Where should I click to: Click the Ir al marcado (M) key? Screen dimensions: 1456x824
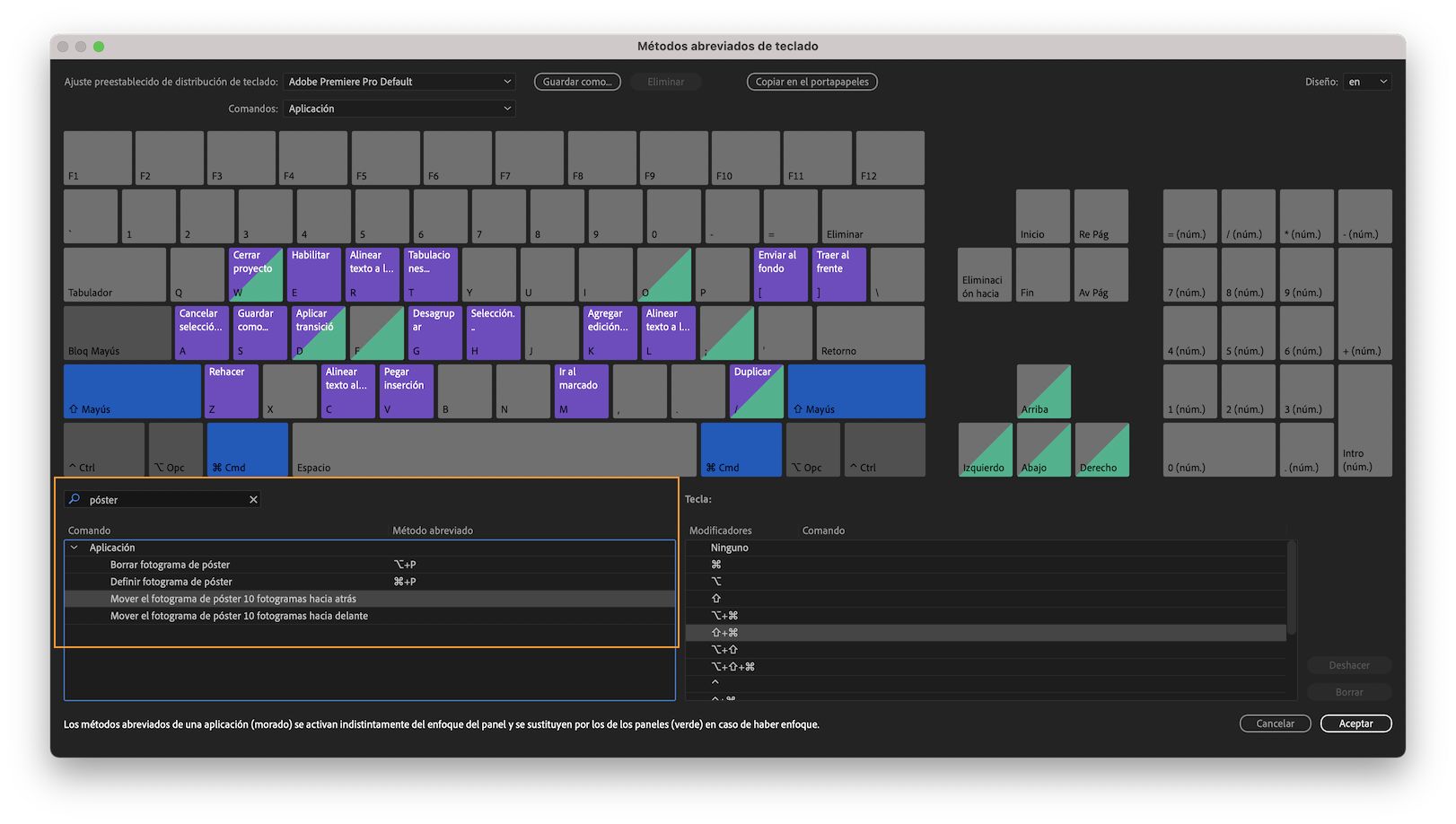(x=581, y=390)
